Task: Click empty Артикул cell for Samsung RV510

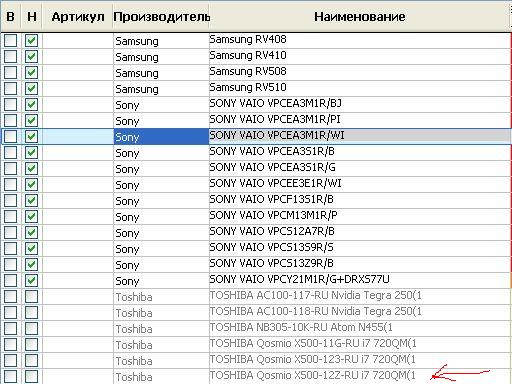Action: pos(78,89)
